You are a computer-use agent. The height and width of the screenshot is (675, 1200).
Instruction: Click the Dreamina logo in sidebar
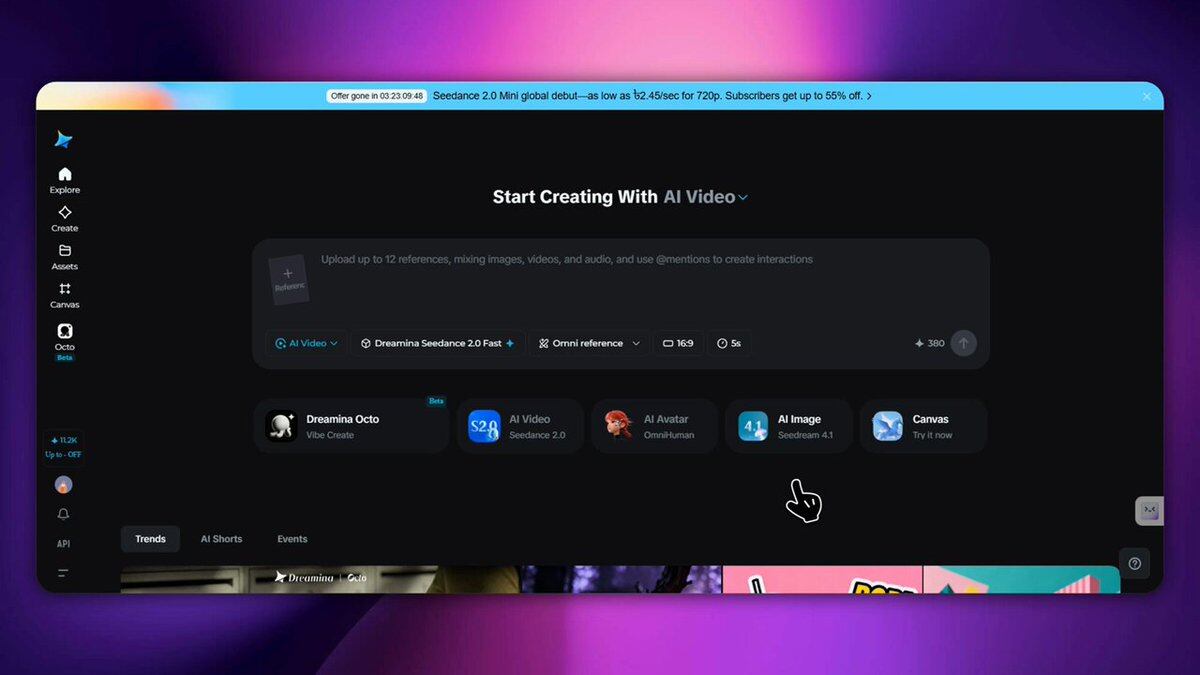pyautogui.click(x=64, y=139)
